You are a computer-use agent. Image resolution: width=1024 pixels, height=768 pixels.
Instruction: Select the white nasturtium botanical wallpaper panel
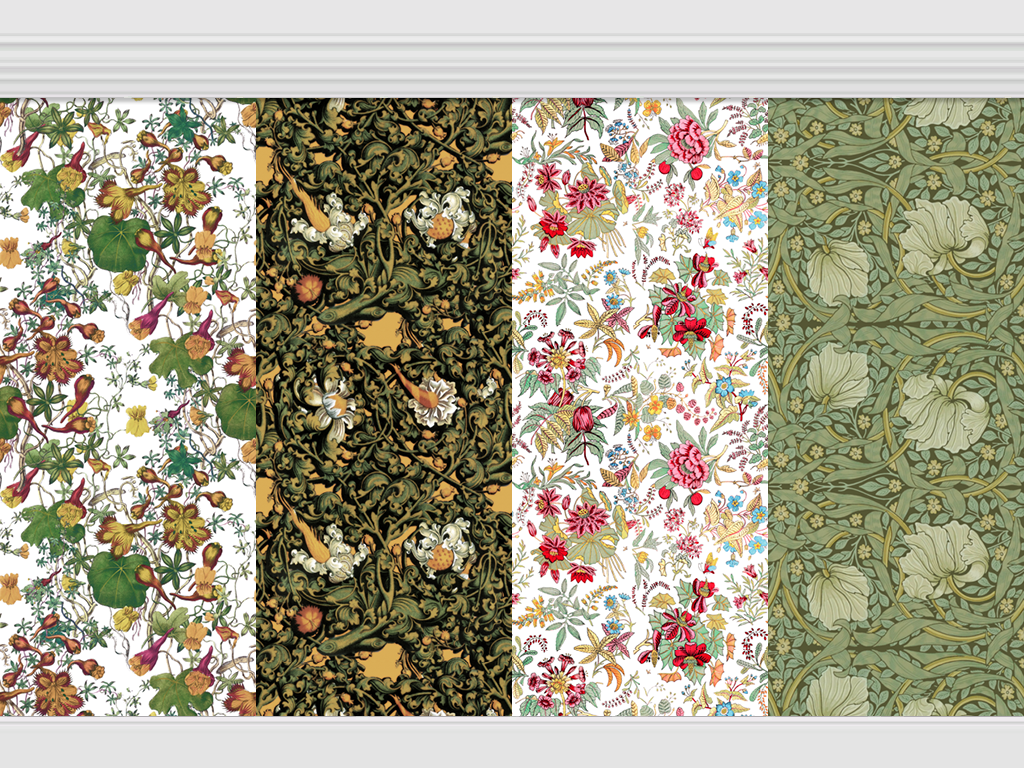(x=128, y=400)
